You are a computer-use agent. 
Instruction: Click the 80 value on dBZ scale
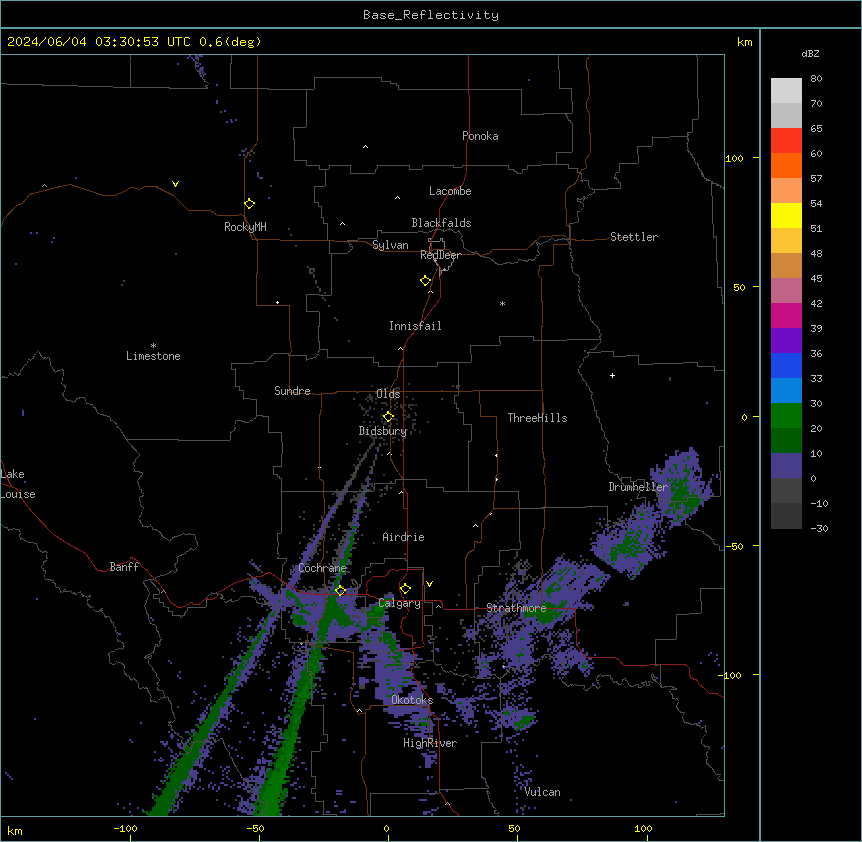816,79
